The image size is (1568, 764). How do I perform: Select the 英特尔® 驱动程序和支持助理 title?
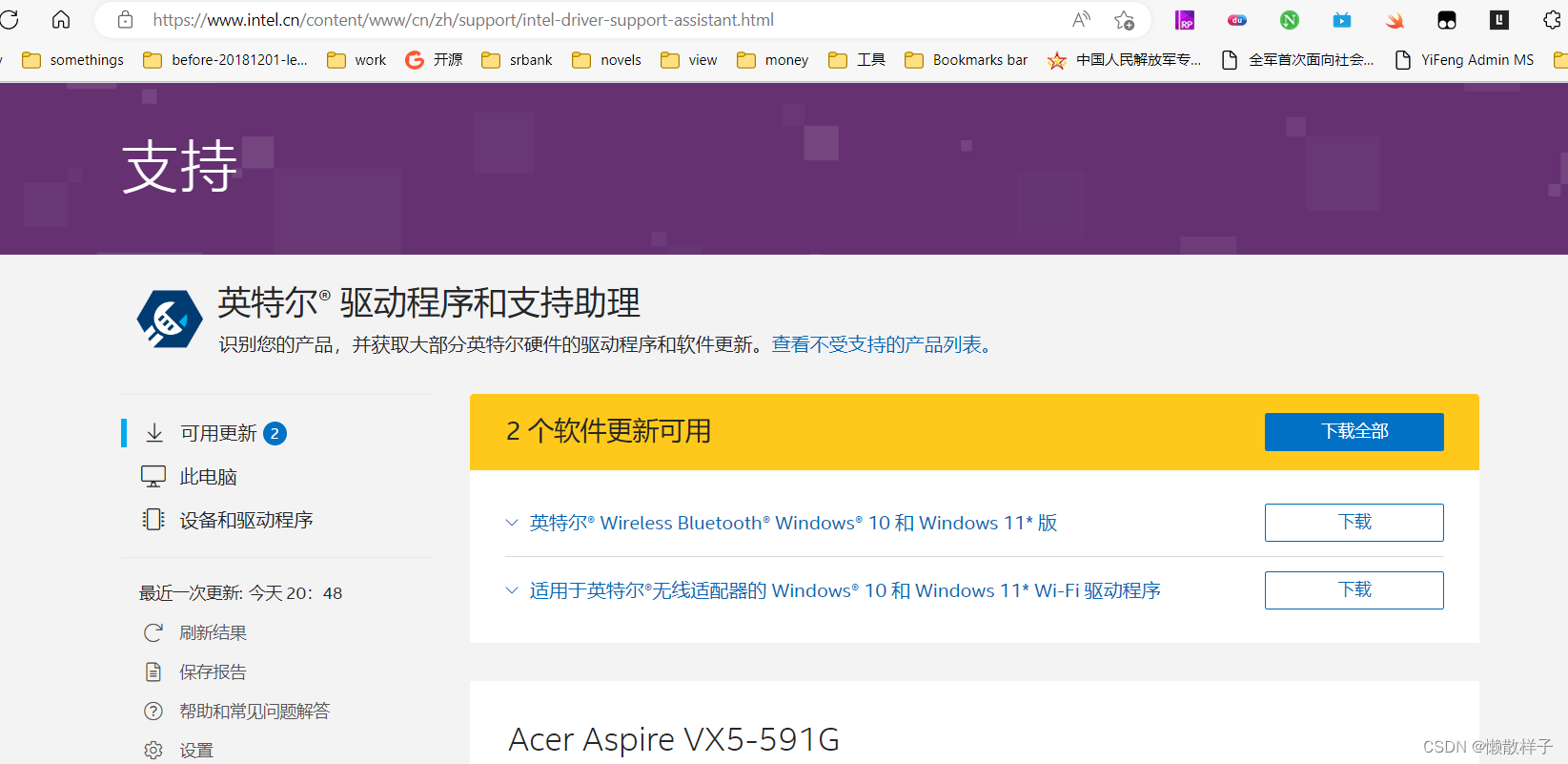[429, 302]
